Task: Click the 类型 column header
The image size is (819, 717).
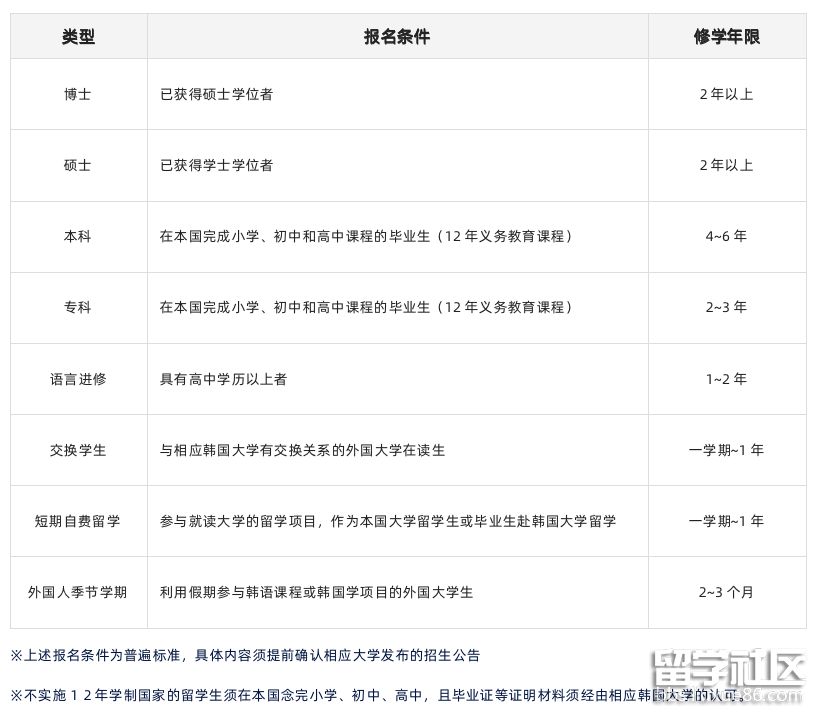Action: point(78,36)
